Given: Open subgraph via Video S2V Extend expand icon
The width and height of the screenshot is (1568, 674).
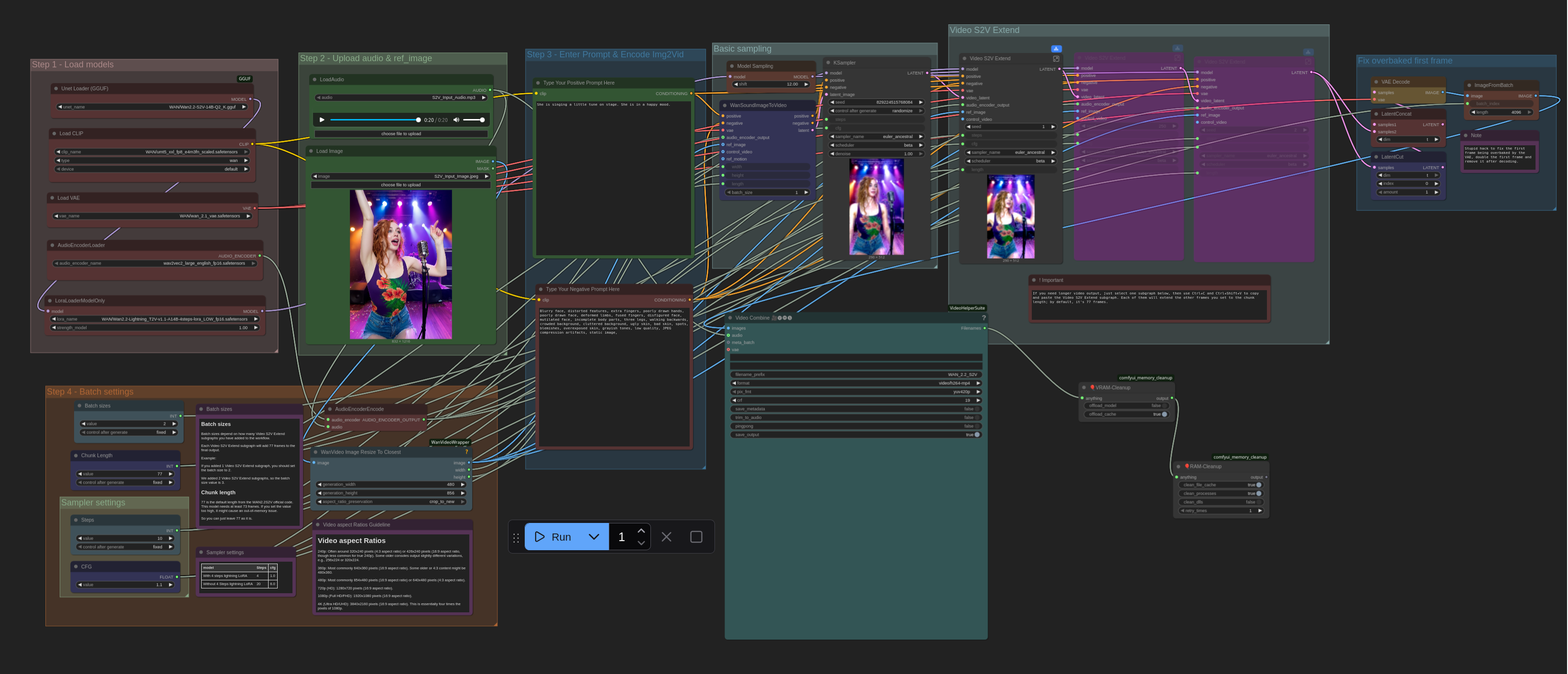Looking at the screenshot, I should [1056, 58].
